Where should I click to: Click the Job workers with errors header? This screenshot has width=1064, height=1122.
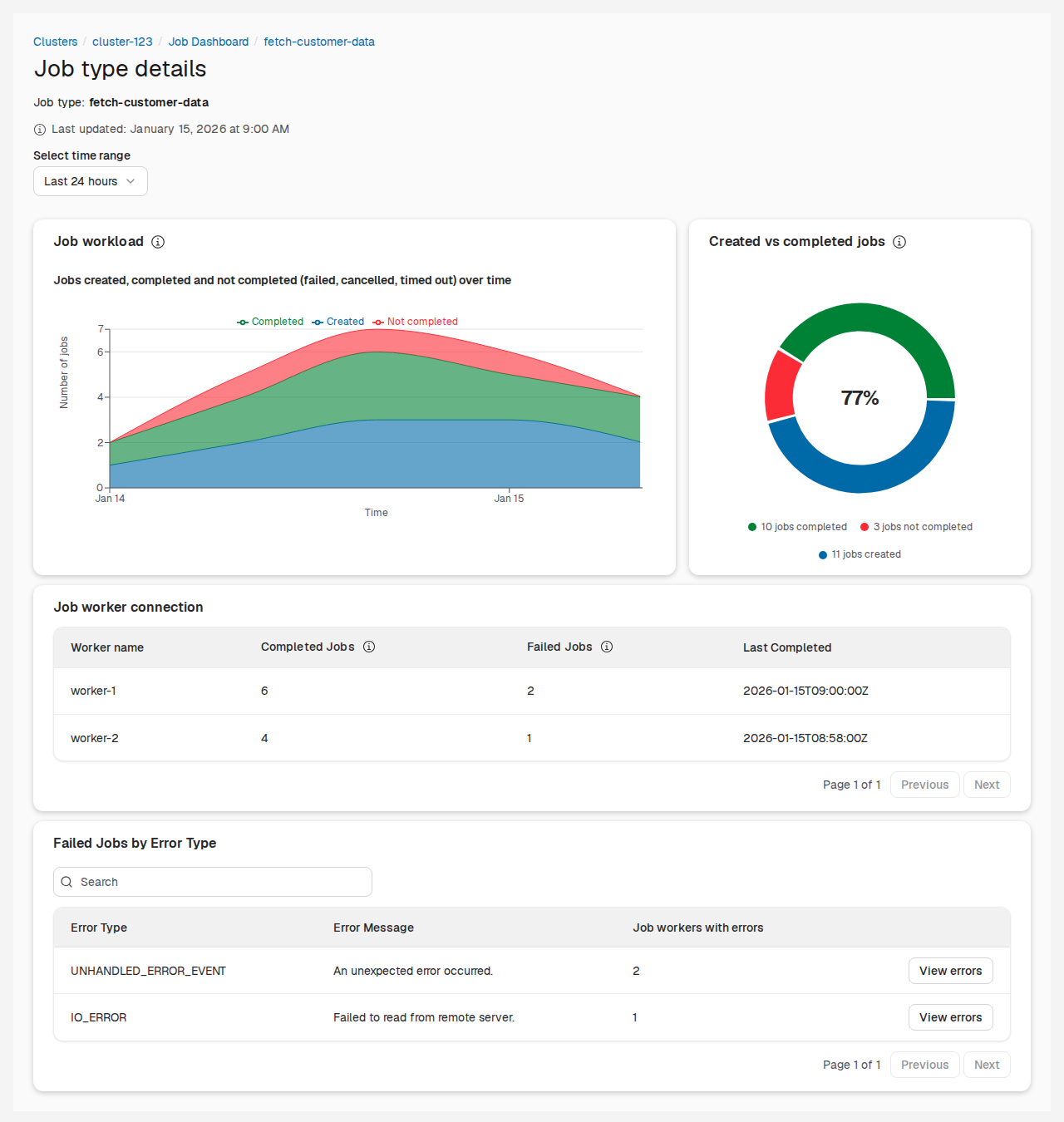(x=698, y=928)
